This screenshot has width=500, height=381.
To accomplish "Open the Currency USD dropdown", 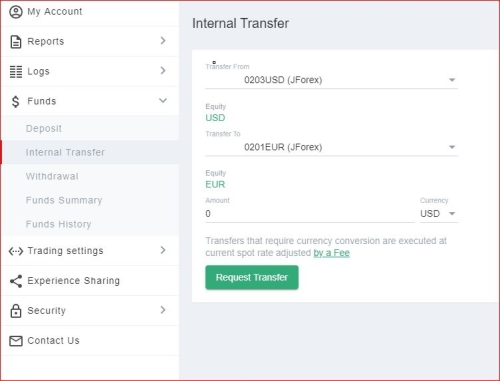I will 439,214.
